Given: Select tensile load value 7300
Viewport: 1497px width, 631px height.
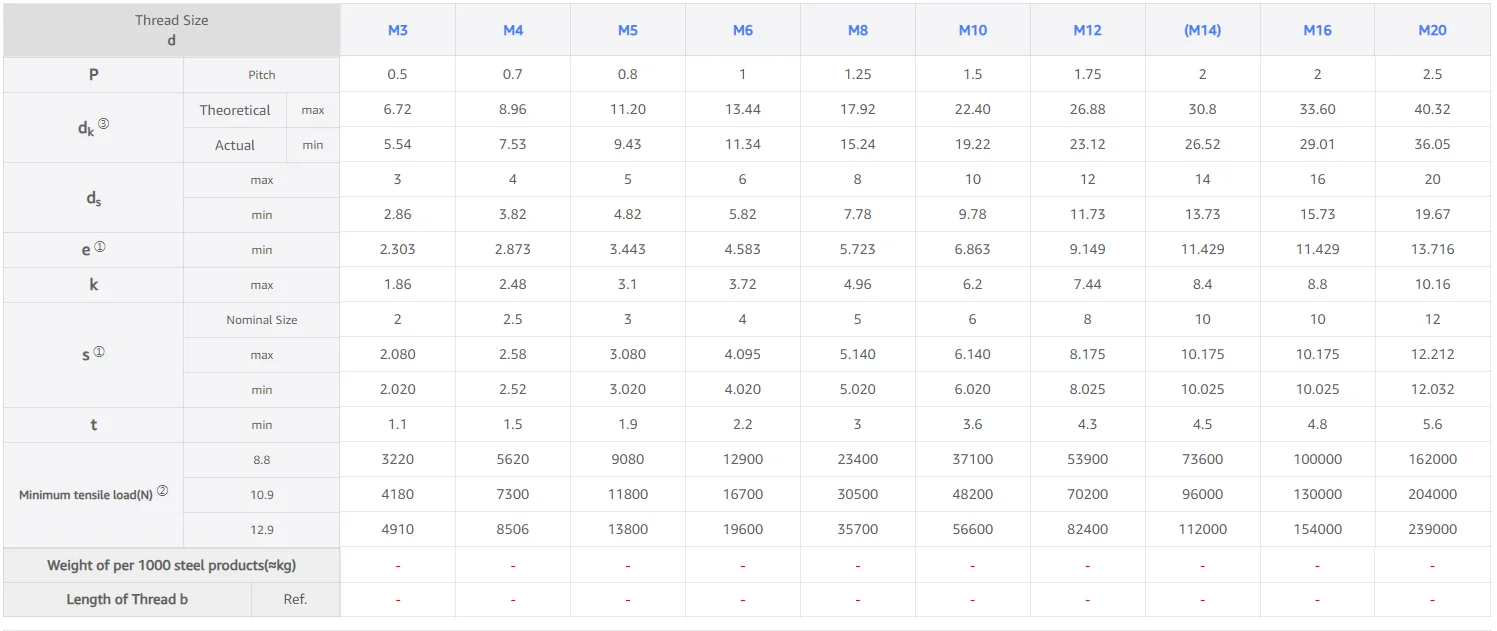Looking at the screenshot, I should tap(513, 494).
